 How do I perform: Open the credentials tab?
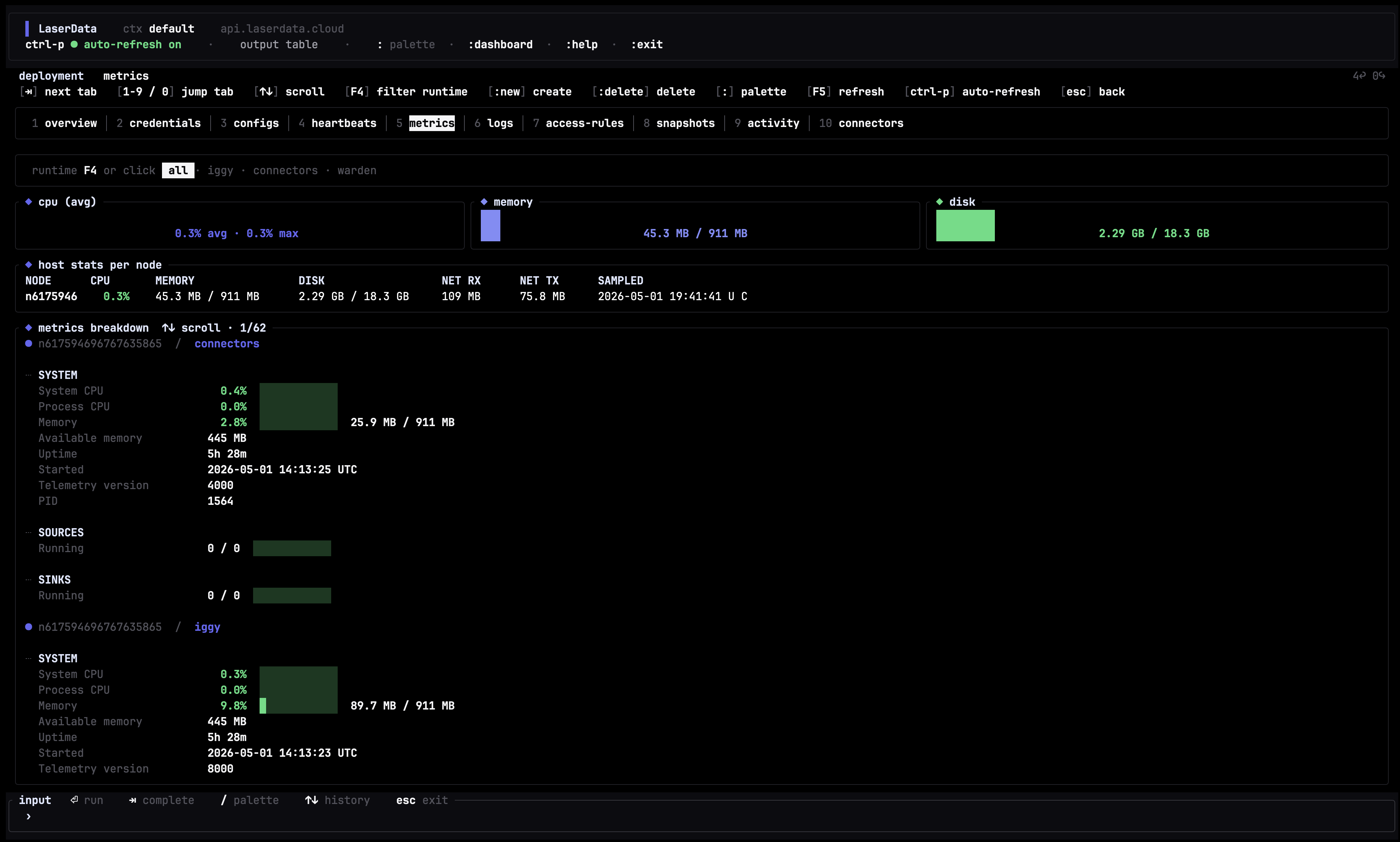(x=159, y=123)
